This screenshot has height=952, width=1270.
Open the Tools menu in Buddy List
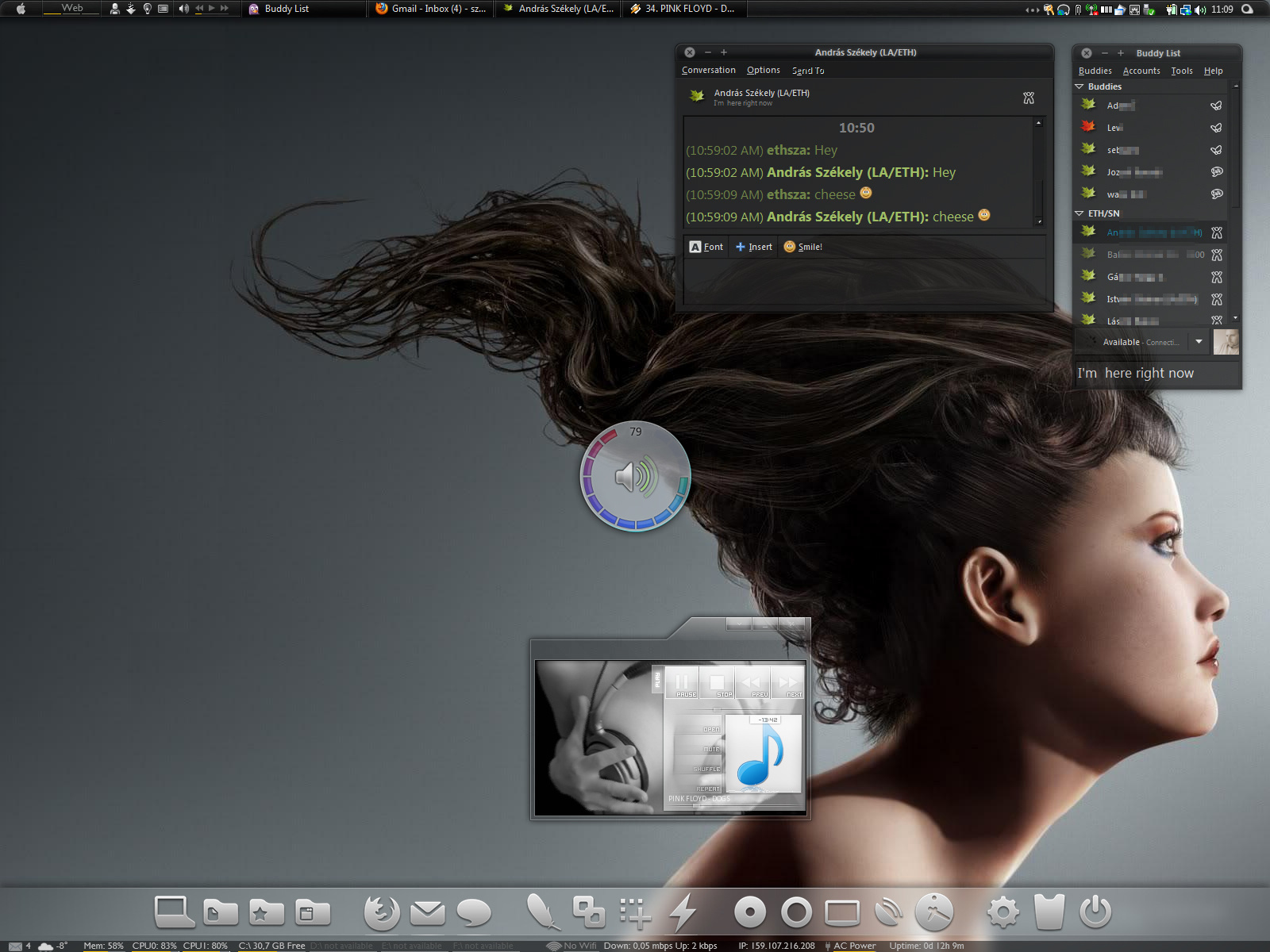[x=1182, y=71]
